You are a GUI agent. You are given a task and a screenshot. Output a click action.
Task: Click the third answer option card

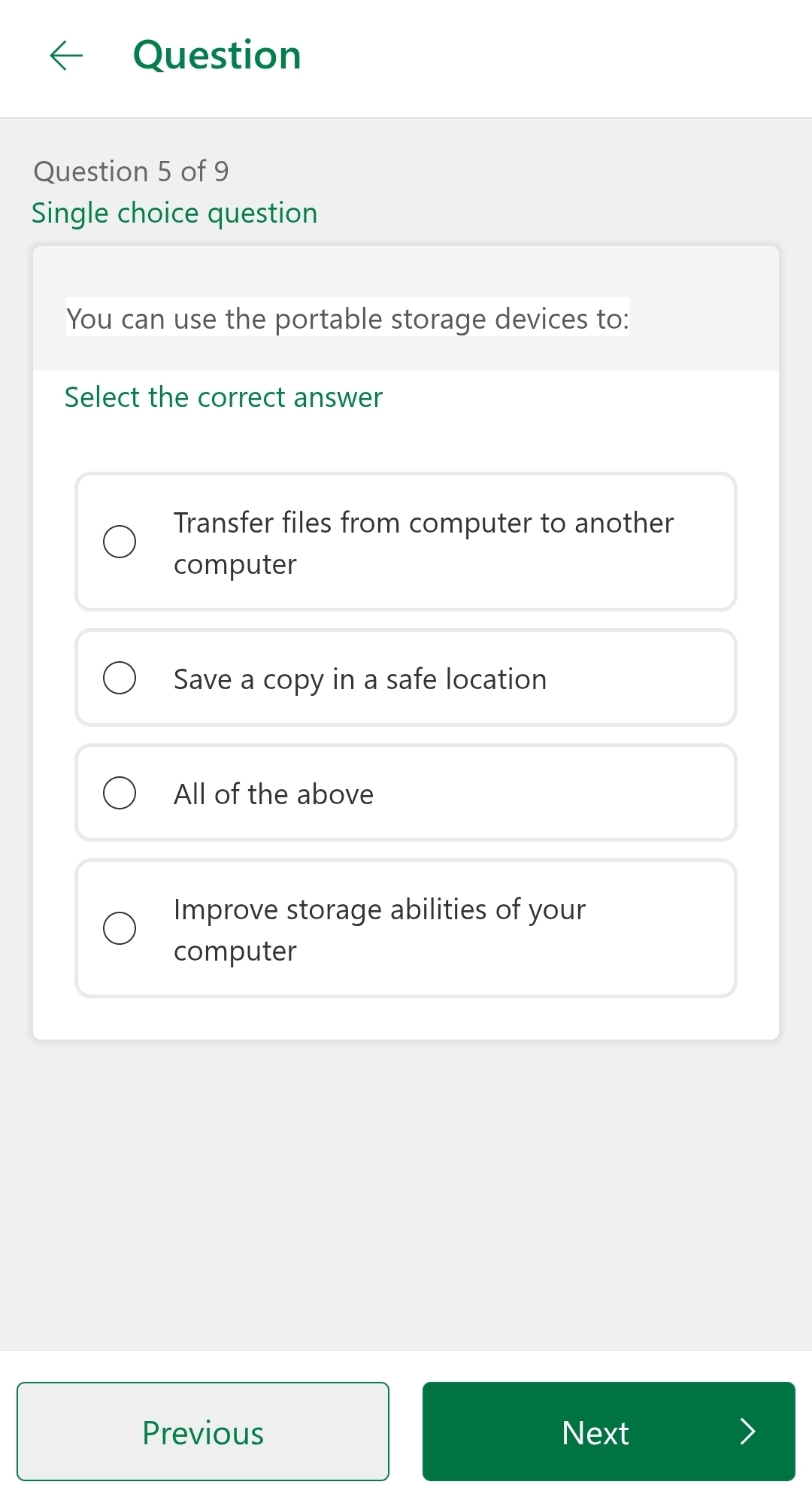tap(406, 792)
